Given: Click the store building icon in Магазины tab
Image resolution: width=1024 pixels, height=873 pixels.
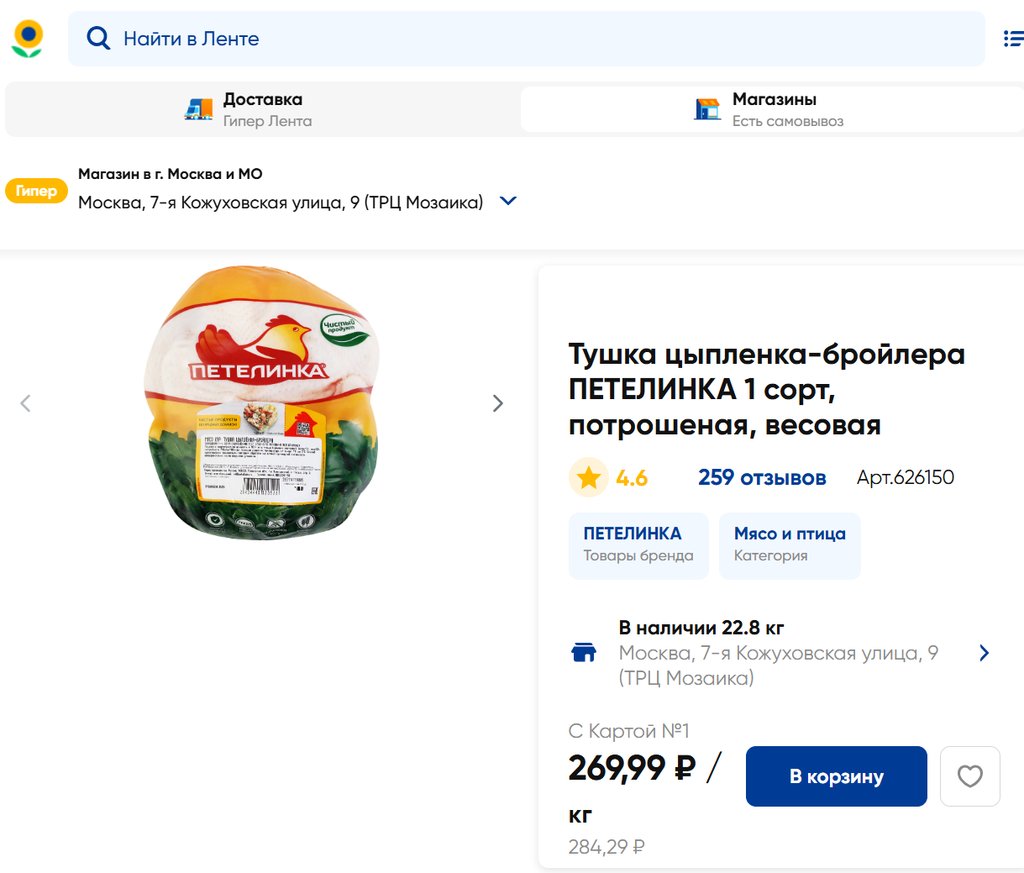Looking at the screenshot, I should (x=707, y=109).
